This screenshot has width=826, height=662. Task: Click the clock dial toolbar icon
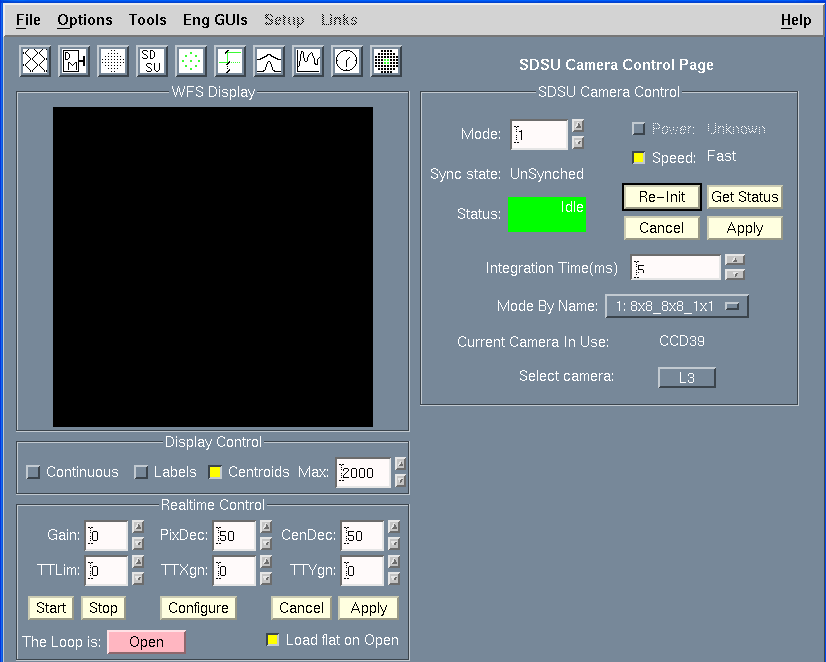[347, 61]
